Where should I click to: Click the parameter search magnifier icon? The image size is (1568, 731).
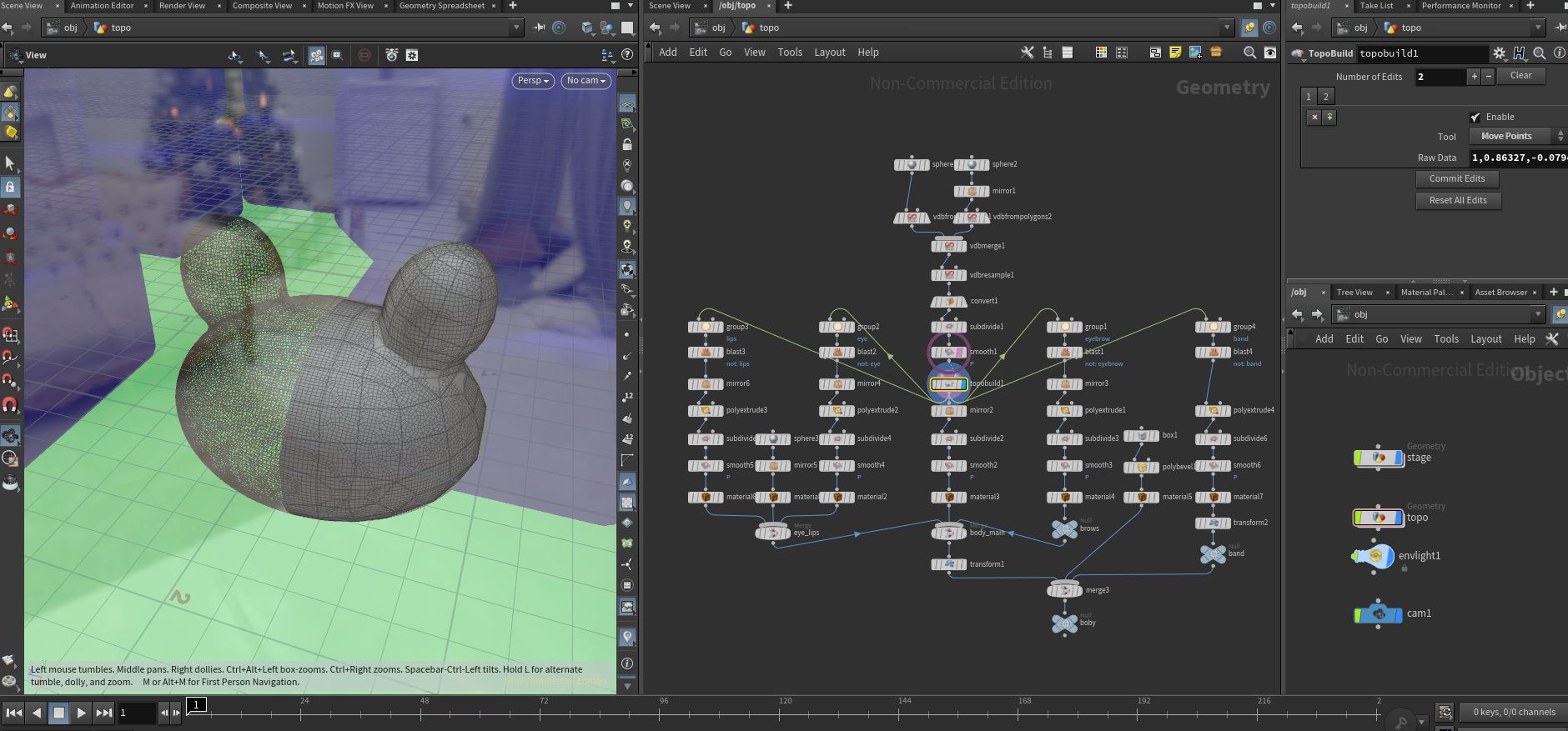coord(1540,53)
